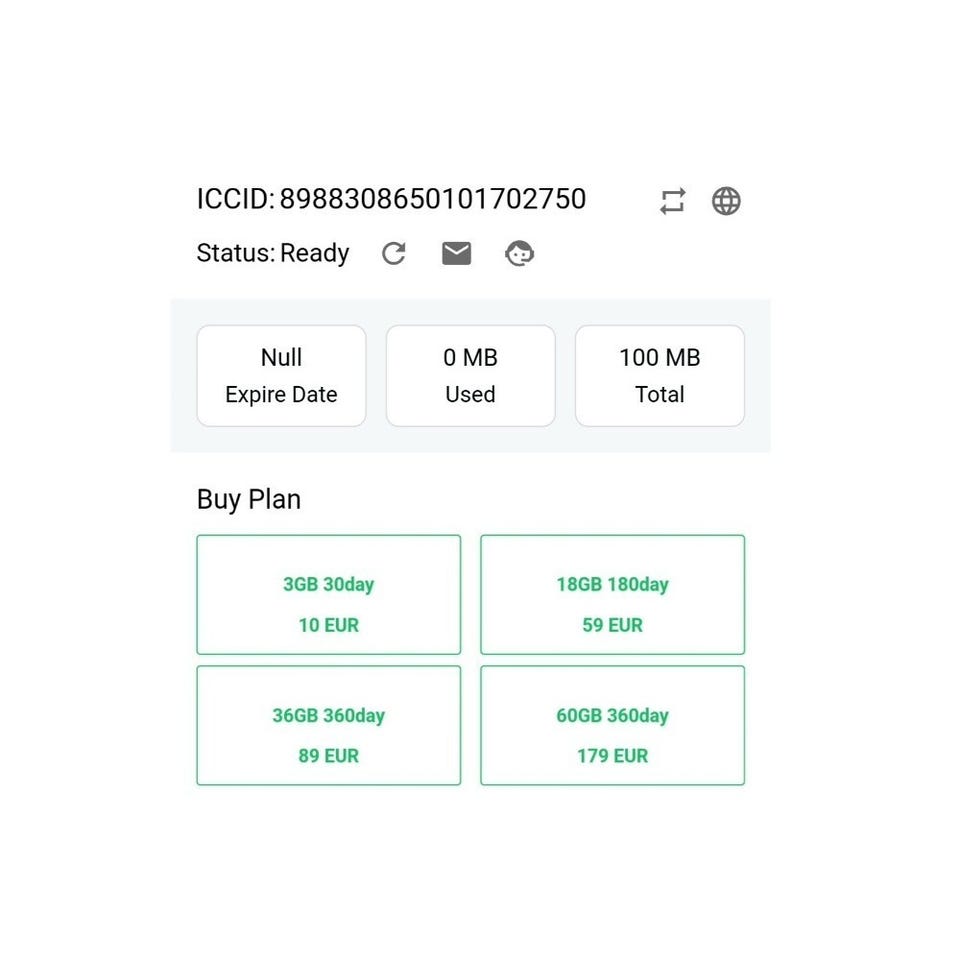This screenshot has height=960, width=960.
Task: Choose the 36GB 360day plan
Action: (329, 726)
